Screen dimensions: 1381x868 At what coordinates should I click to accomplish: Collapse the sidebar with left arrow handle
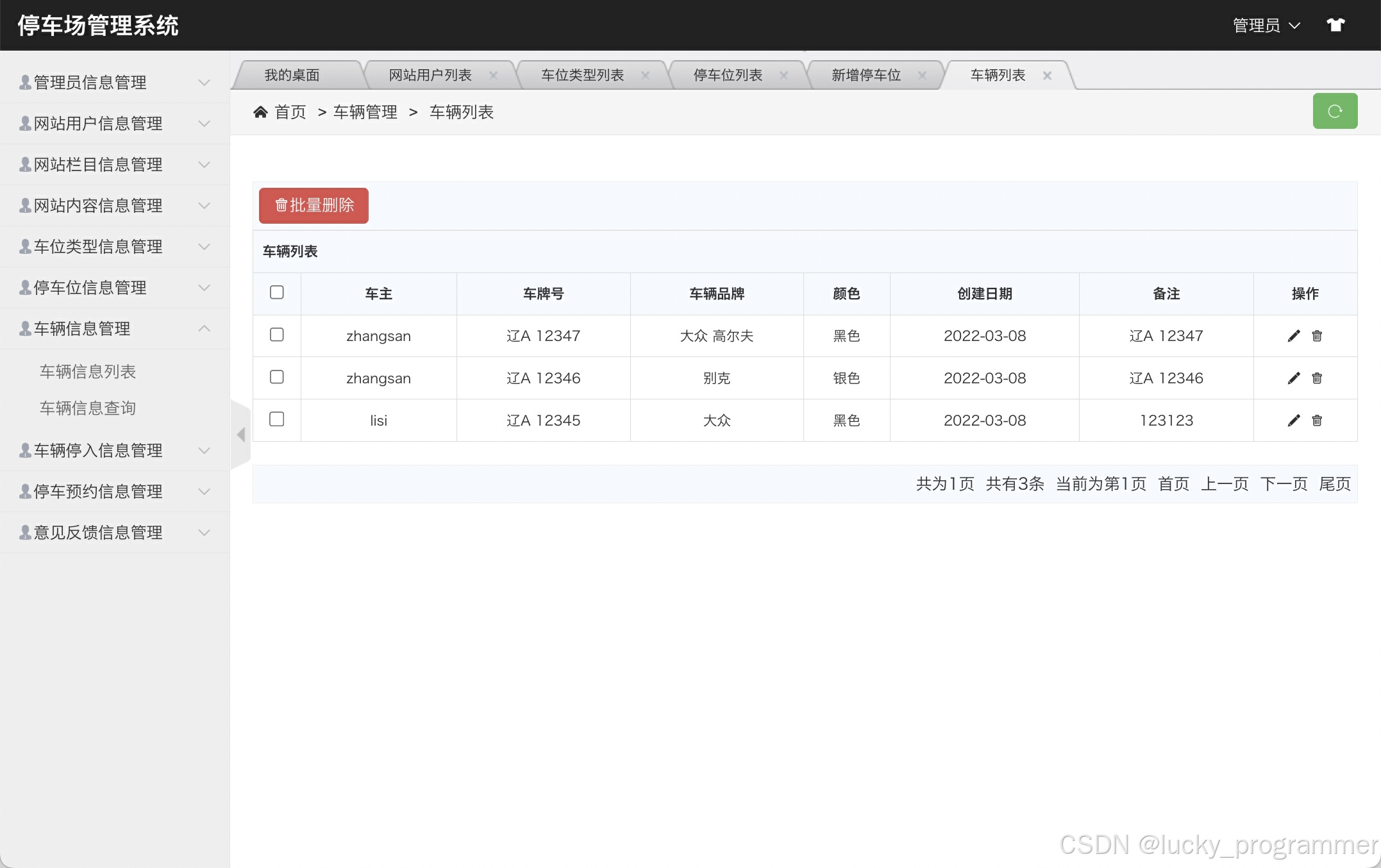click(x=241, y=435)
